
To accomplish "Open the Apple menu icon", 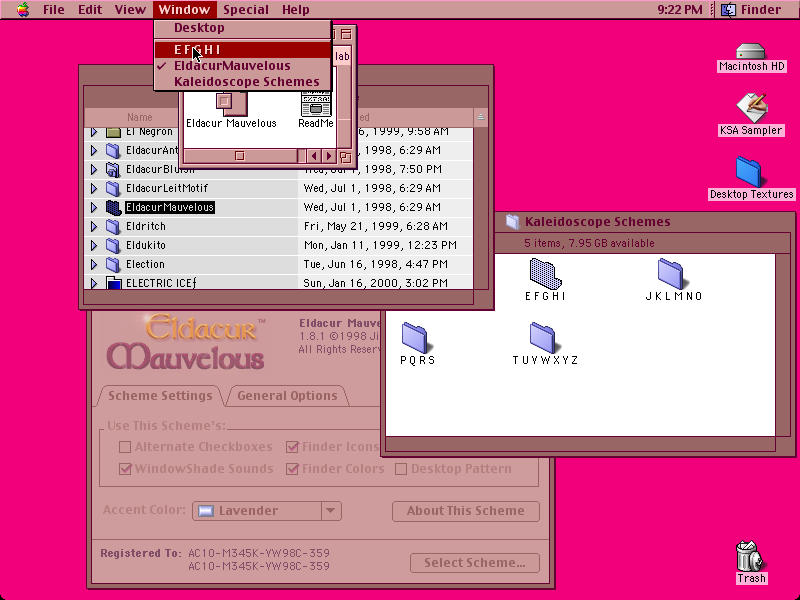I will coord(22,9).
